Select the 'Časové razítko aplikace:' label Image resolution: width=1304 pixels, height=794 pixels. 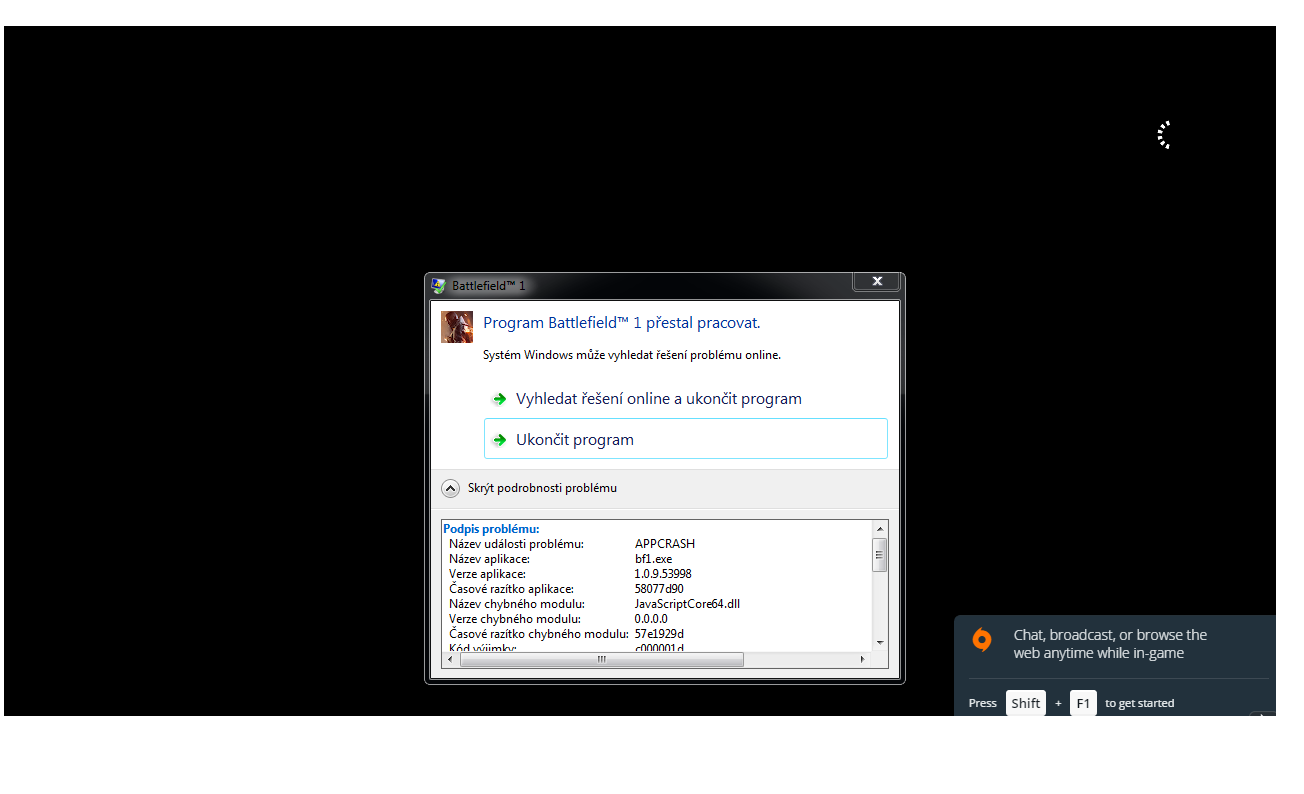511,589
